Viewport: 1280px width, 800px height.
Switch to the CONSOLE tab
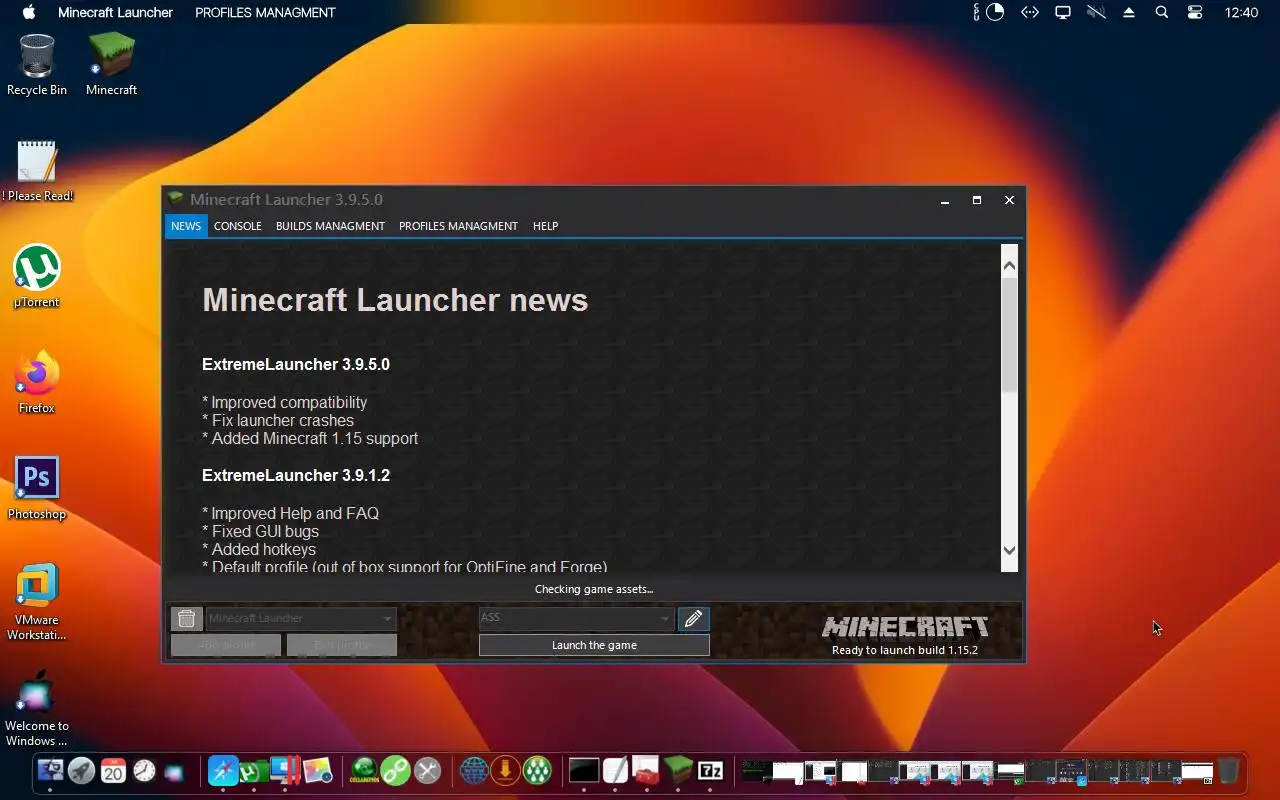(238, 226)
